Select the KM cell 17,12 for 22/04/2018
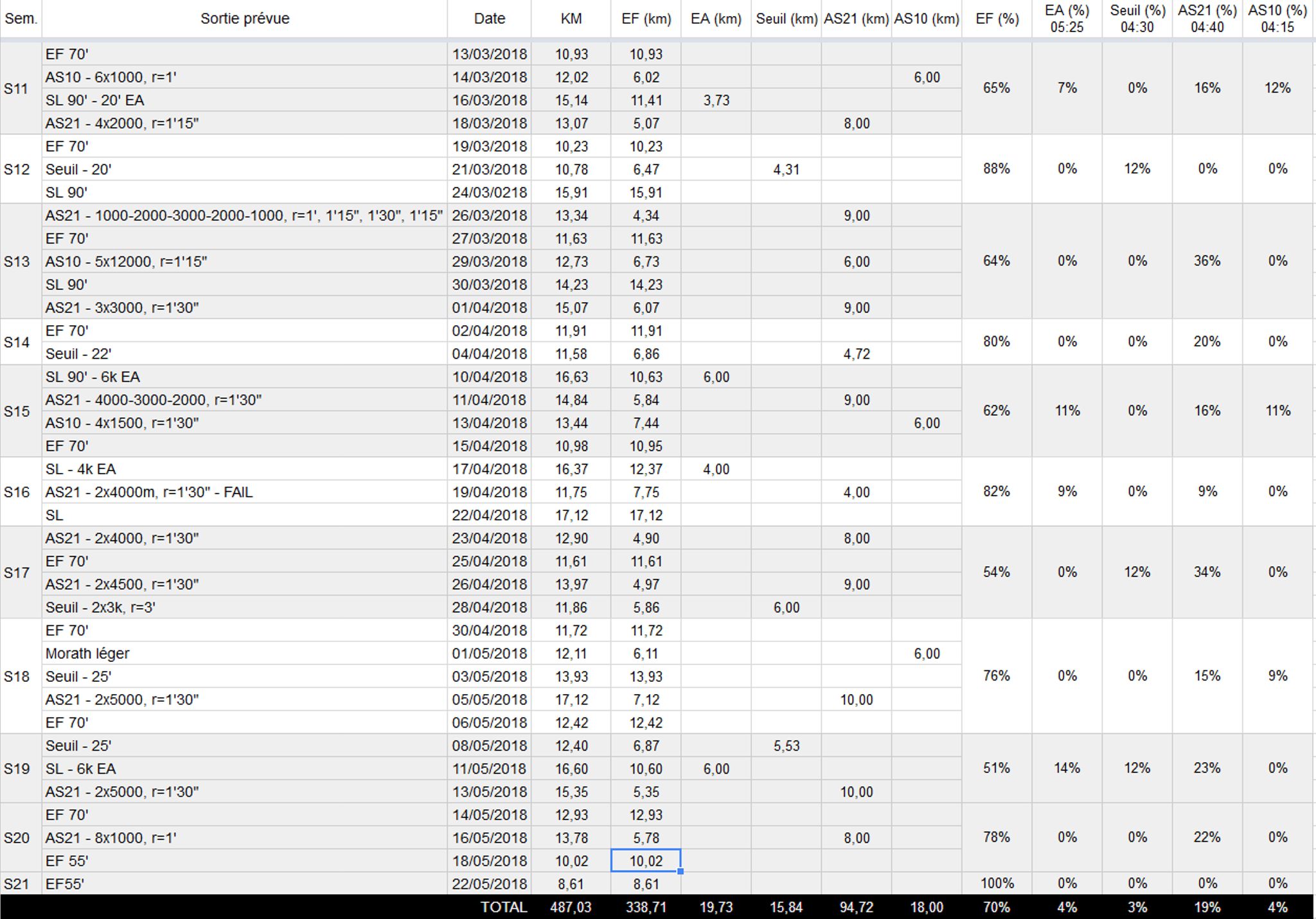Screen dimensions: 1316x919 point(571,515)
